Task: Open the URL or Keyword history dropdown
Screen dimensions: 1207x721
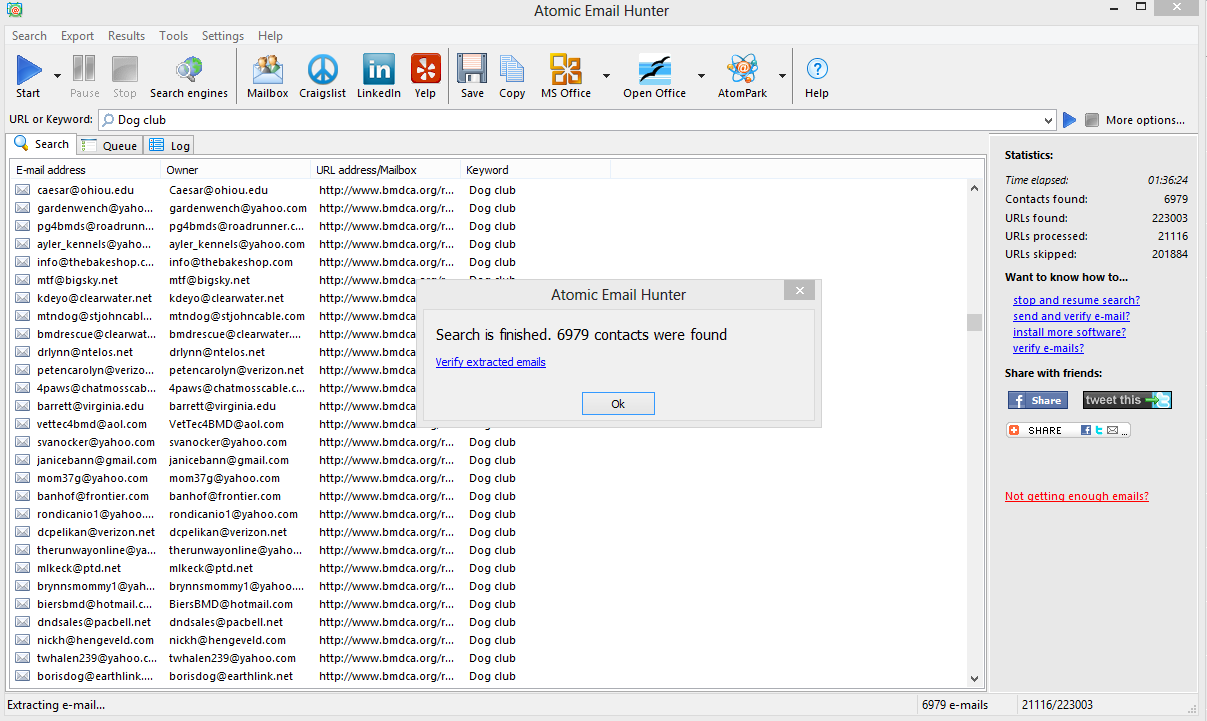Action: click(x=1048, y=120)
